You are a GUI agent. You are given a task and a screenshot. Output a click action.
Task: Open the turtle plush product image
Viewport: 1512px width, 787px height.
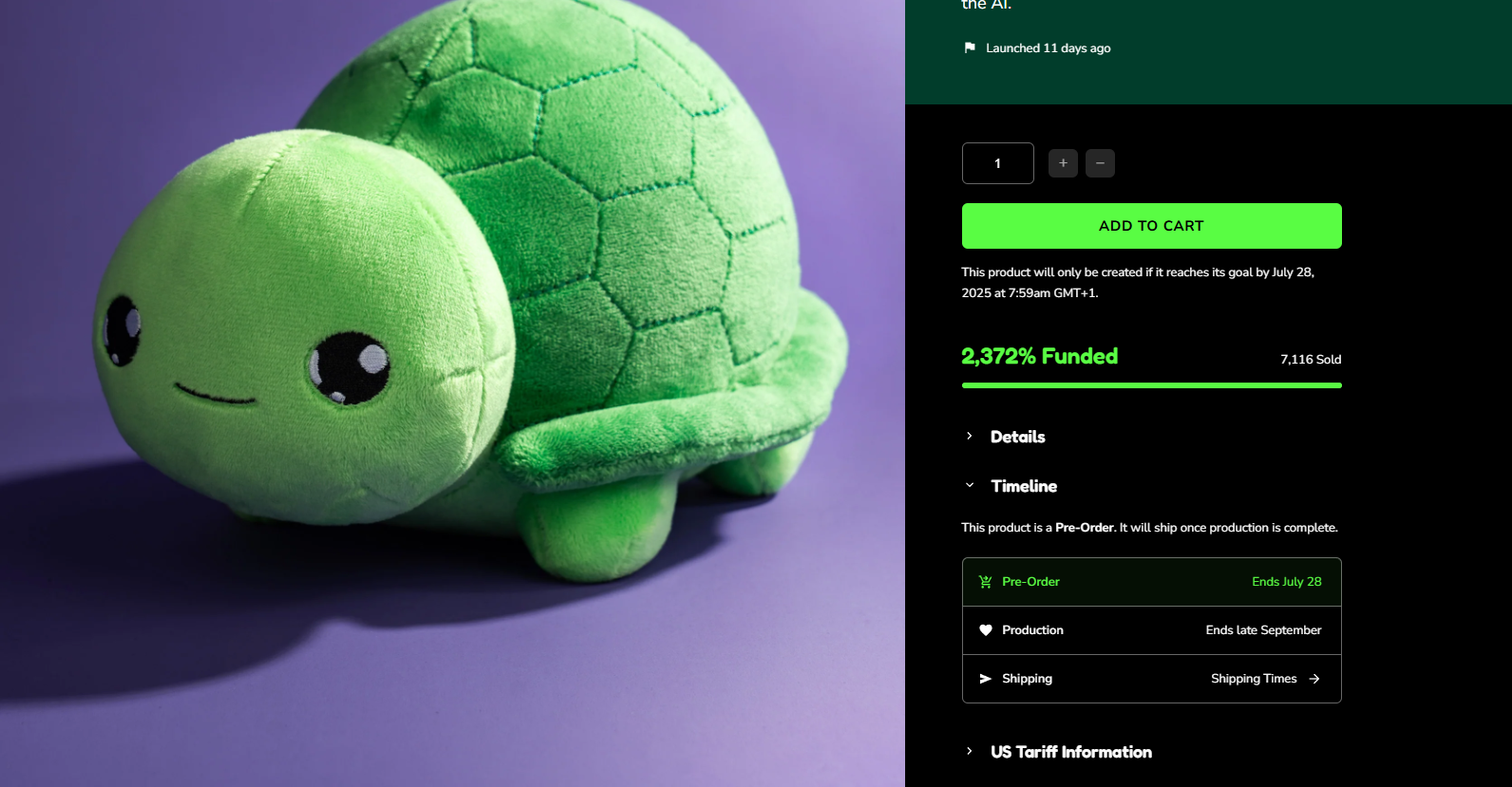pos(452,393)
